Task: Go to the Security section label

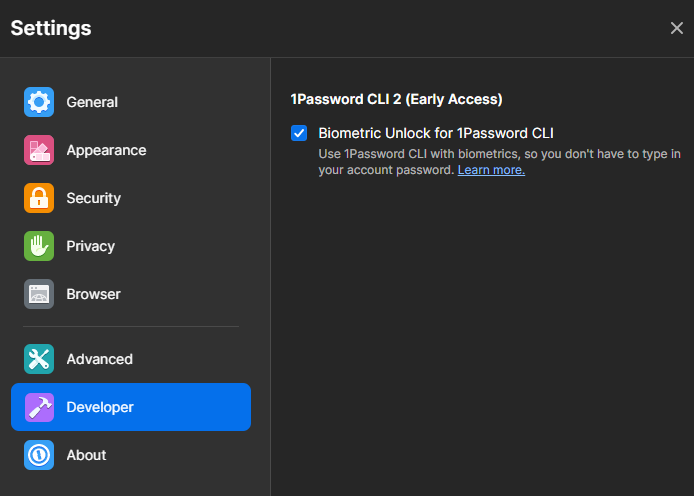Action: tap(94, 198)
